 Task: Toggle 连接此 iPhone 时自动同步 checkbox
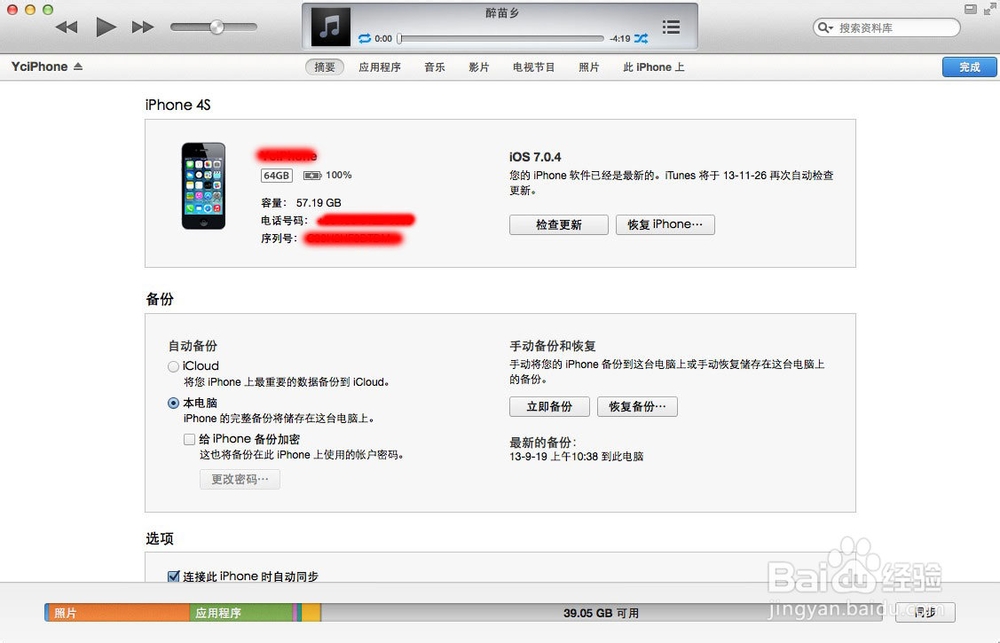[x=173, y=576]
